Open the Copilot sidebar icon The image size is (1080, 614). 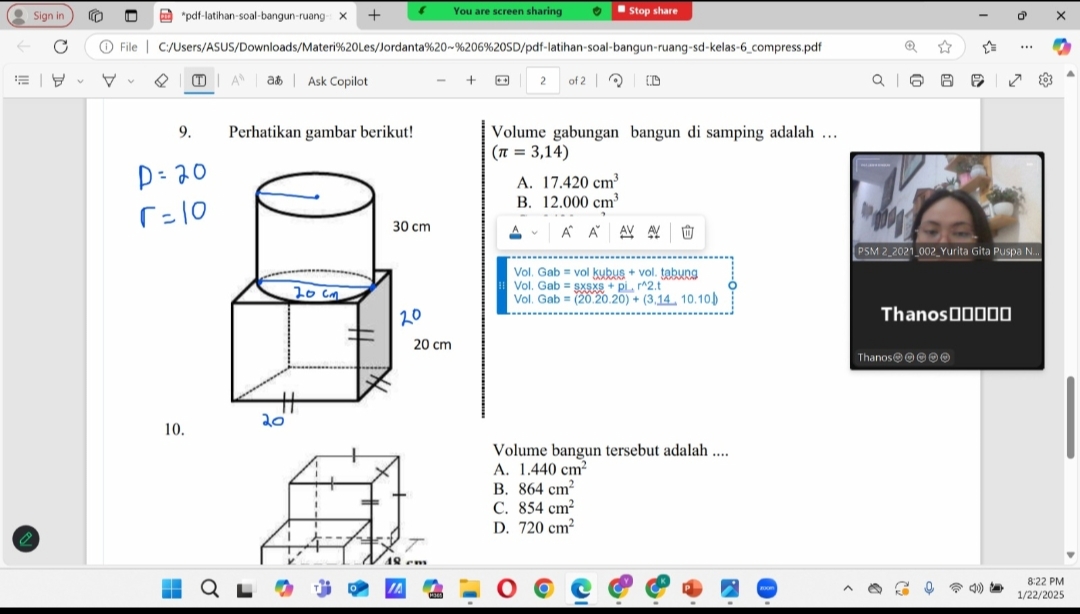[x=1061, y=47]
